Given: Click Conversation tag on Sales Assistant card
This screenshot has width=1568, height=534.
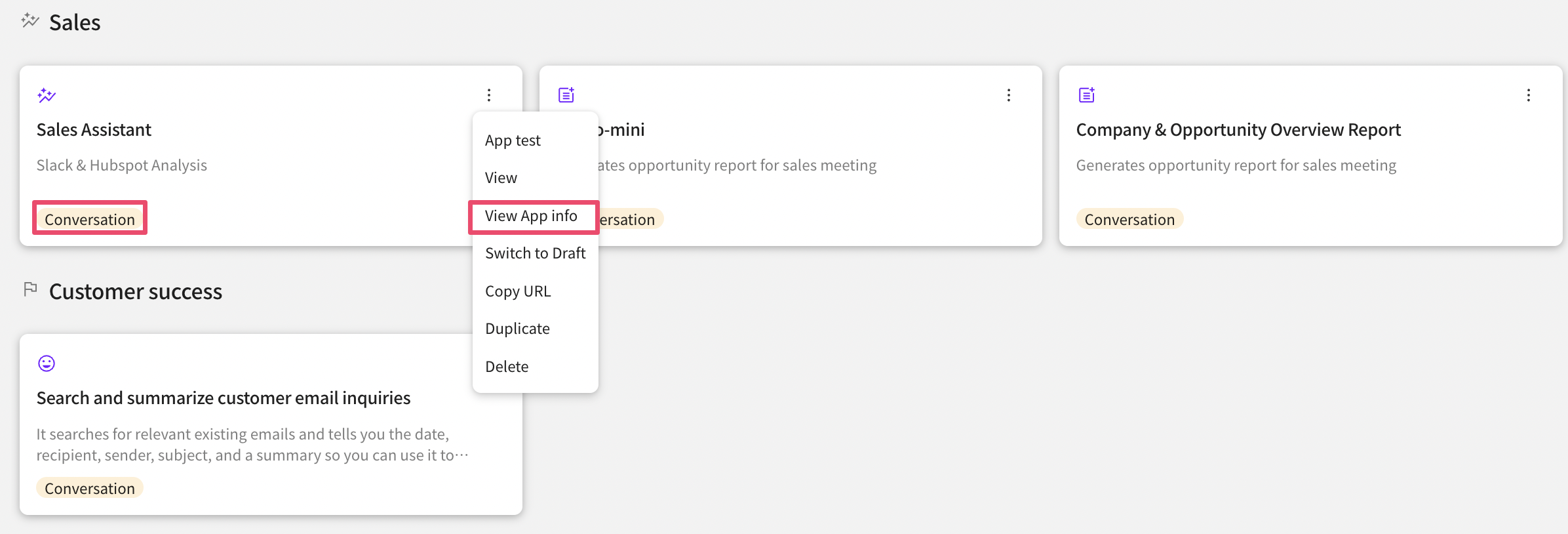Looking at the screenshot, I should click(x=90, y=219).
